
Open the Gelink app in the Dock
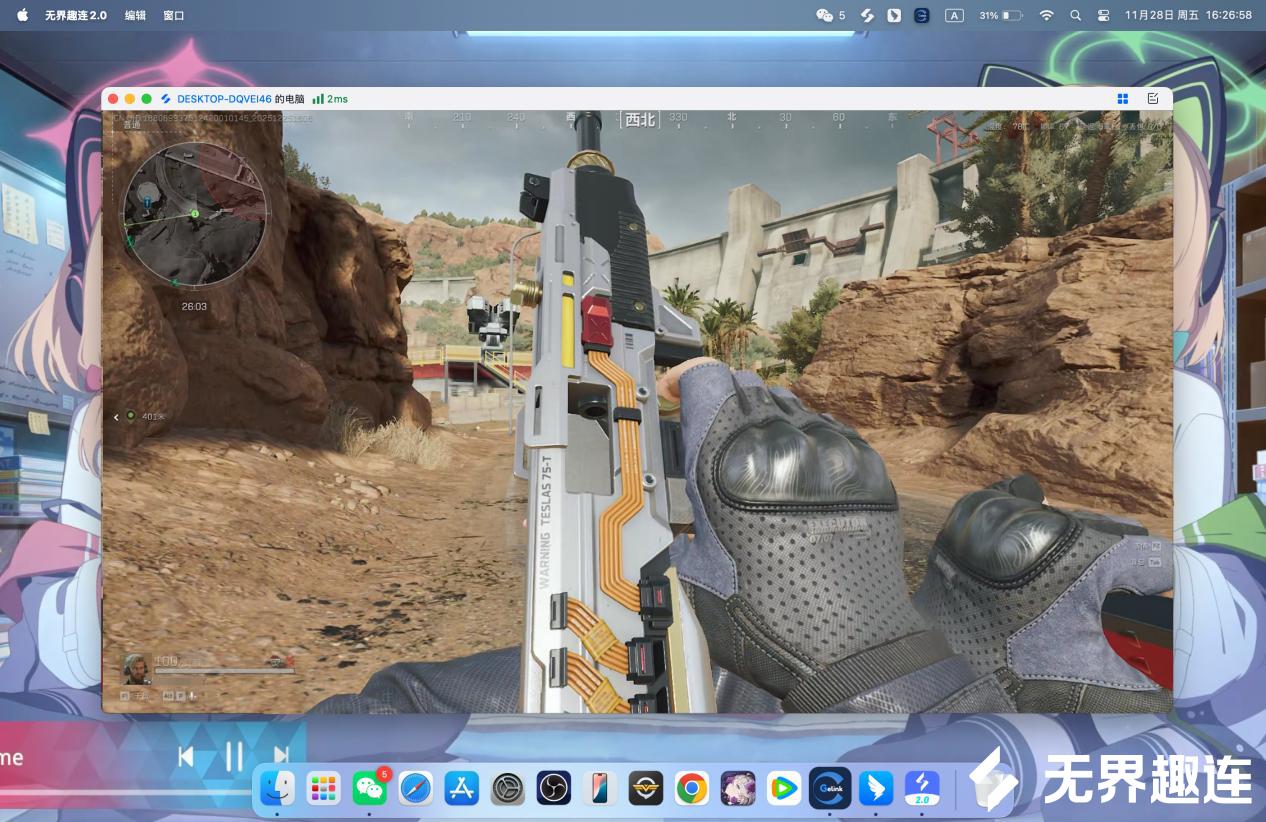(830, 788)
